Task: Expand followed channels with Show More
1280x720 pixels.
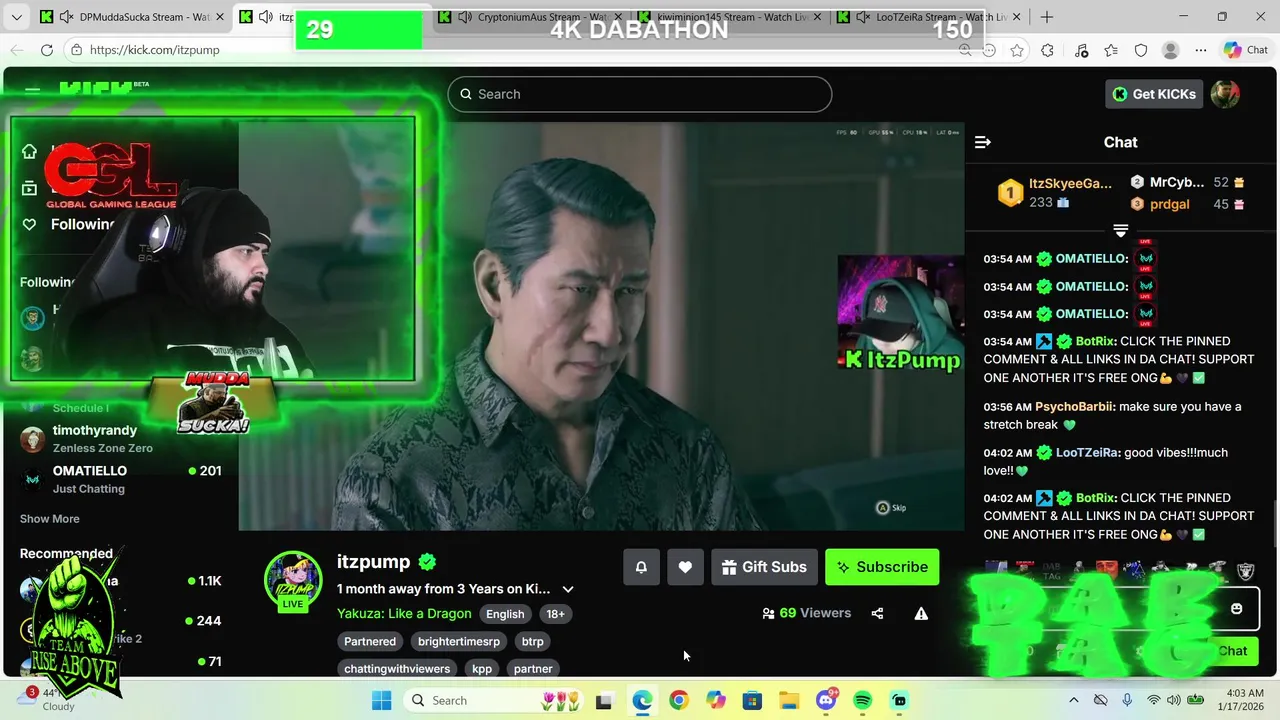Action: click(x=49, y=519)
